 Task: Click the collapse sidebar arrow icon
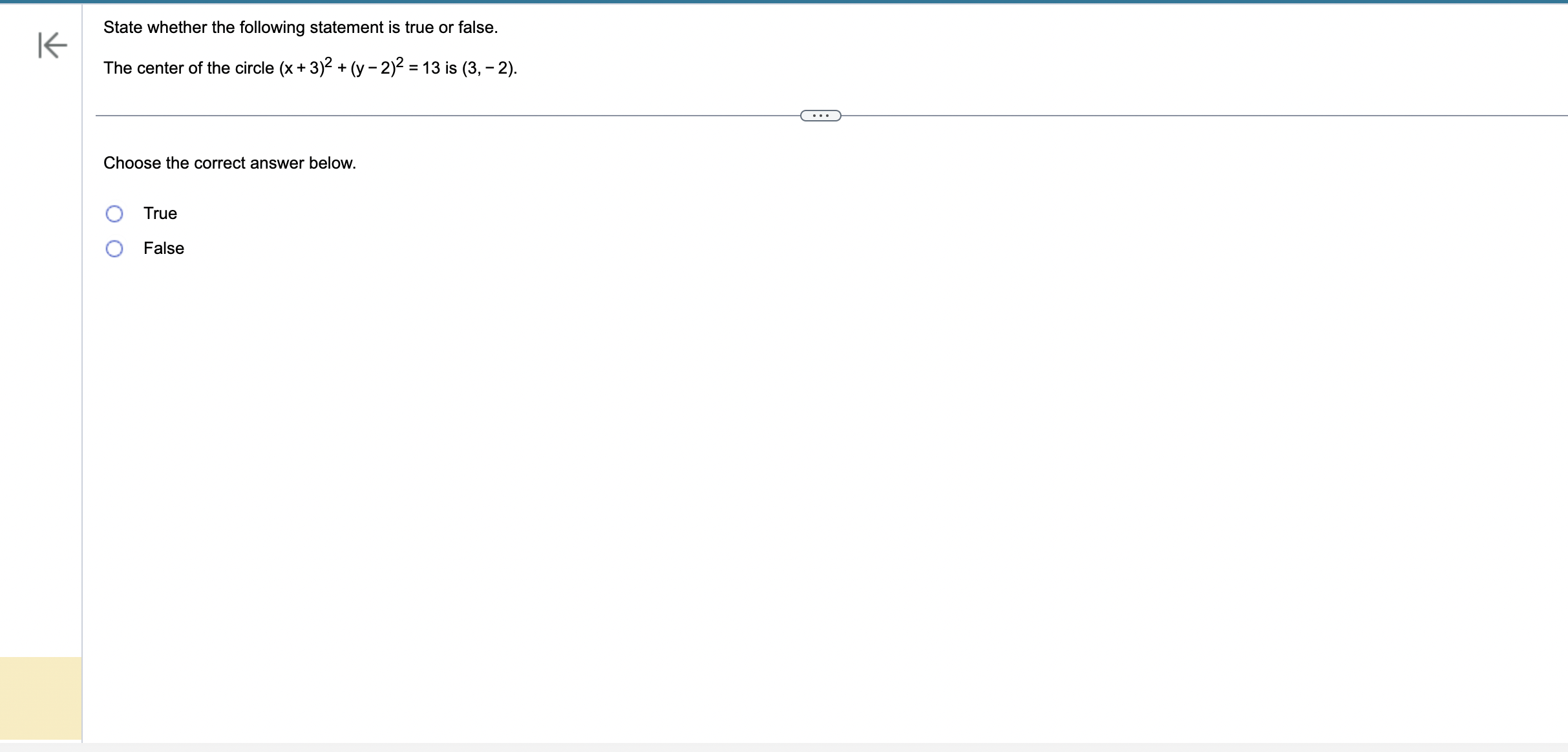coord(52,45)
